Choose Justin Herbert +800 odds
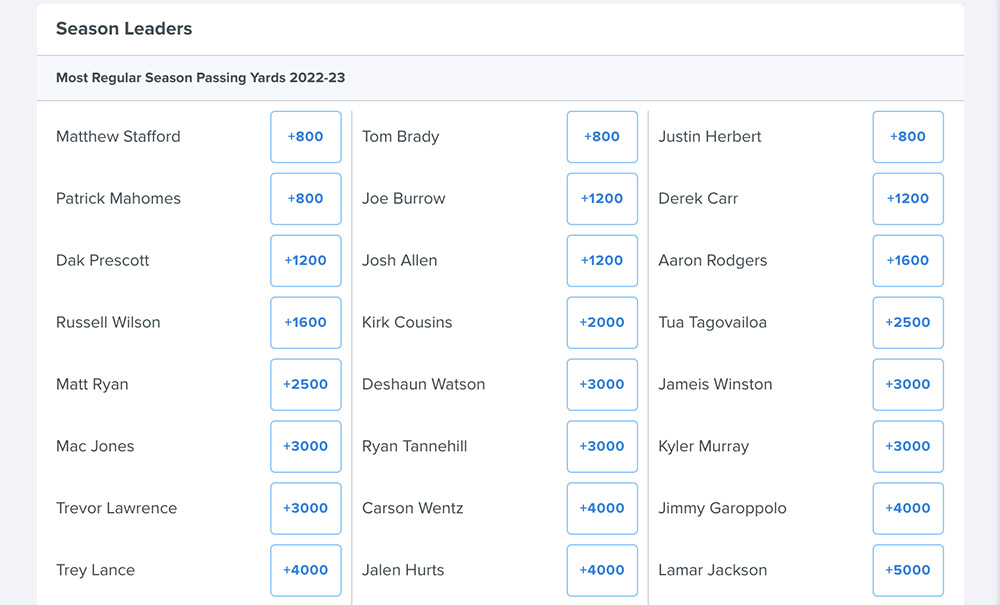The height and width of the screenshot is (605, 1000). [x=908, y=137]
